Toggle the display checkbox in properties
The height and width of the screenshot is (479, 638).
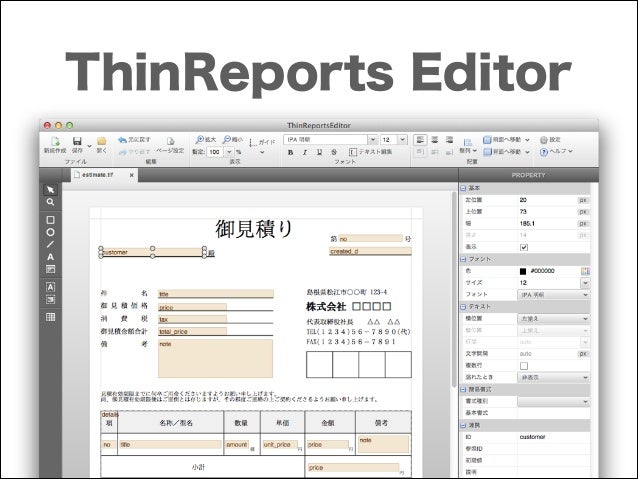(524, 247)
